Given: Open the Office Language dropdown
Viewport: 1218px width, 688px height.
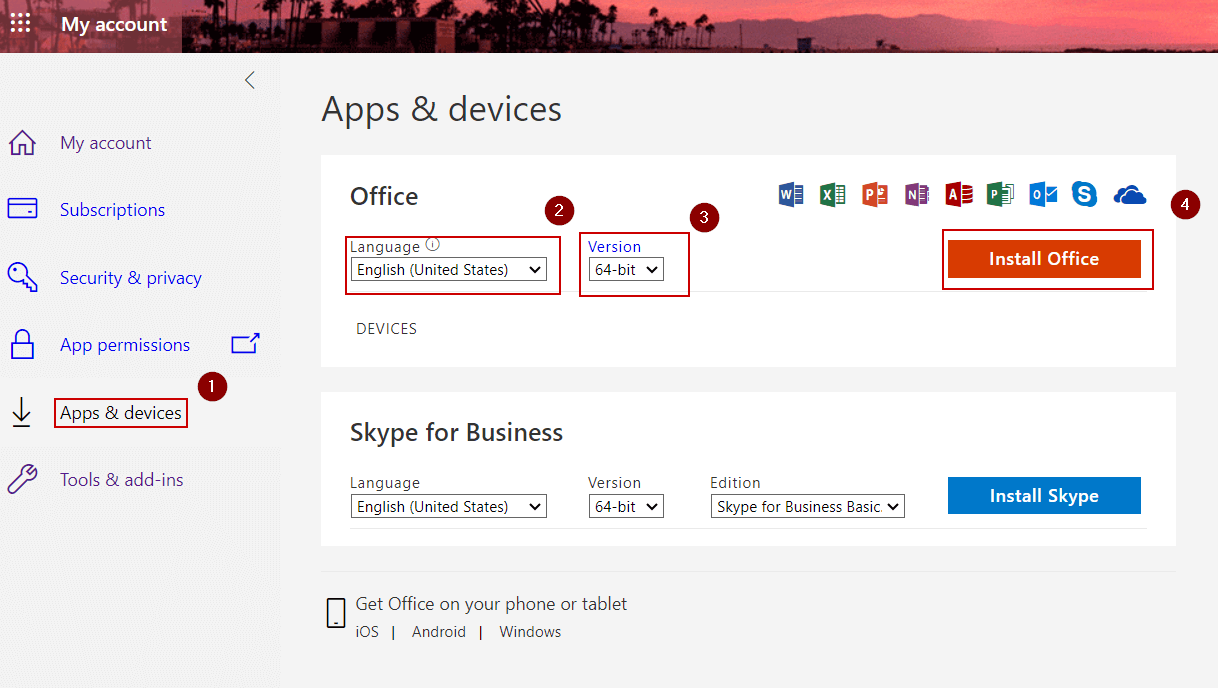Looking at the screenshot, I should click(x=448, y=269).
